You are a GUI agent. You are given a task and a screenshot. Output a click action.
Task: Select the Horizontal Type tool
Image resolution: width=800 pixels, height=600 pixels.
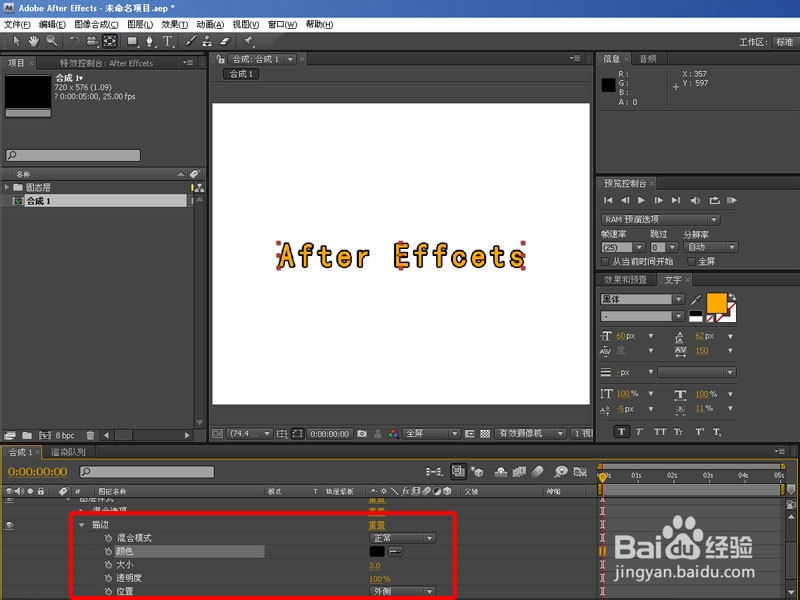(168, 41)
